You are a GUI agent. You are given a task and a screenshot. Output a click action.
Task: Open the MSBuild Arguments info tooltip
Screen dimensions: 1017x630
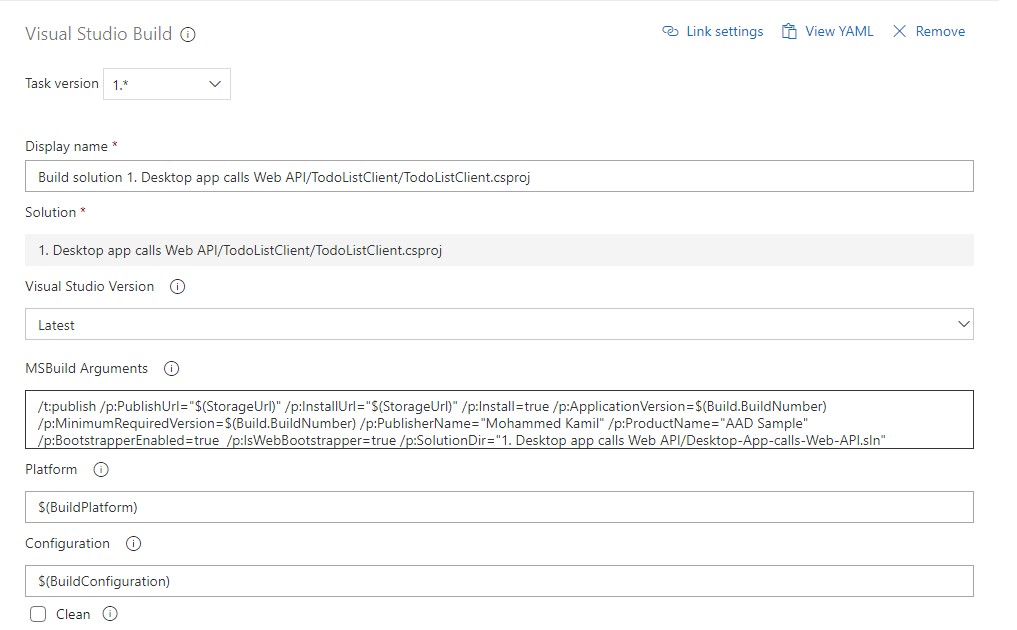click(171, 369)
